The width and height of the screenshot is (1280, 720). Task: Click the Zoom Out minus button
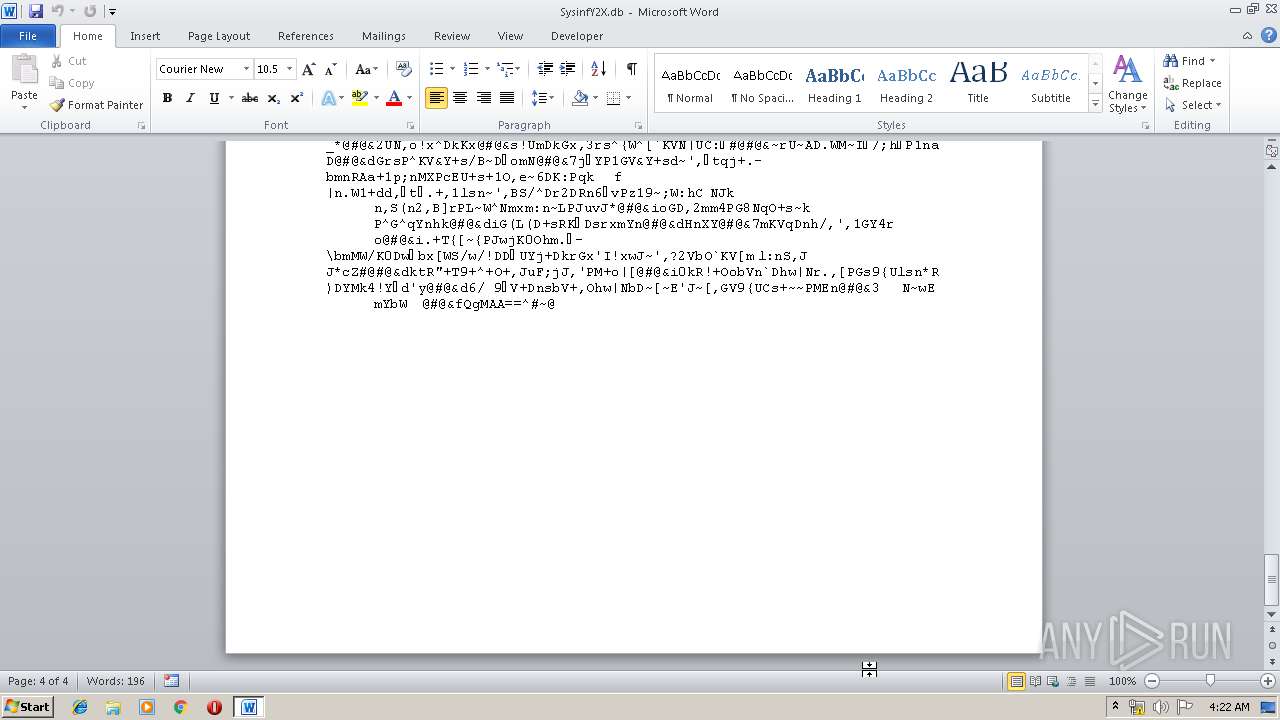(1152, 681)
